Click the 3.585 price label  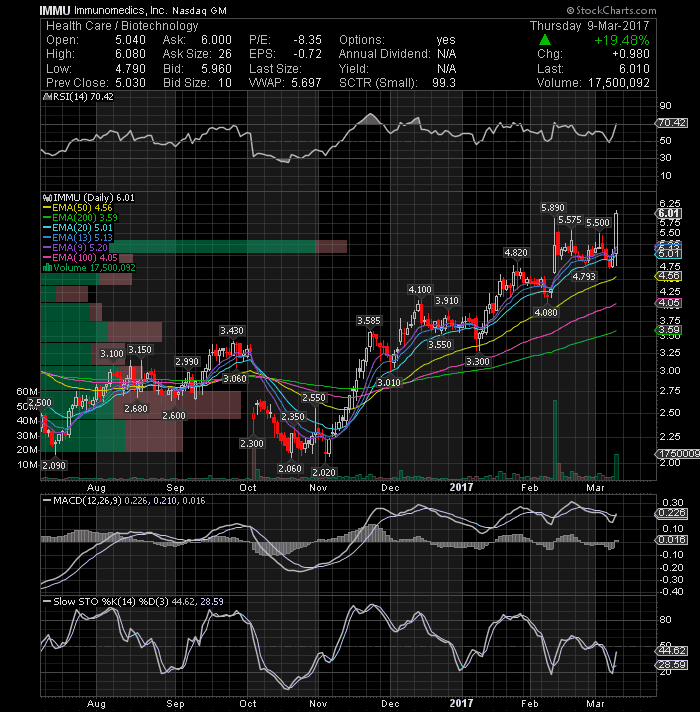tap(369, 321)
